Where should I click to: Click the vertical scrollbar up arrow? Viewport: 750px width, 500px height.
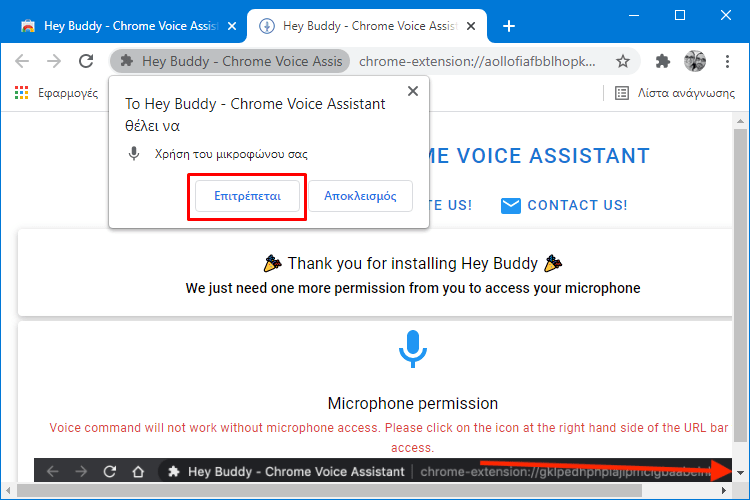740,121
